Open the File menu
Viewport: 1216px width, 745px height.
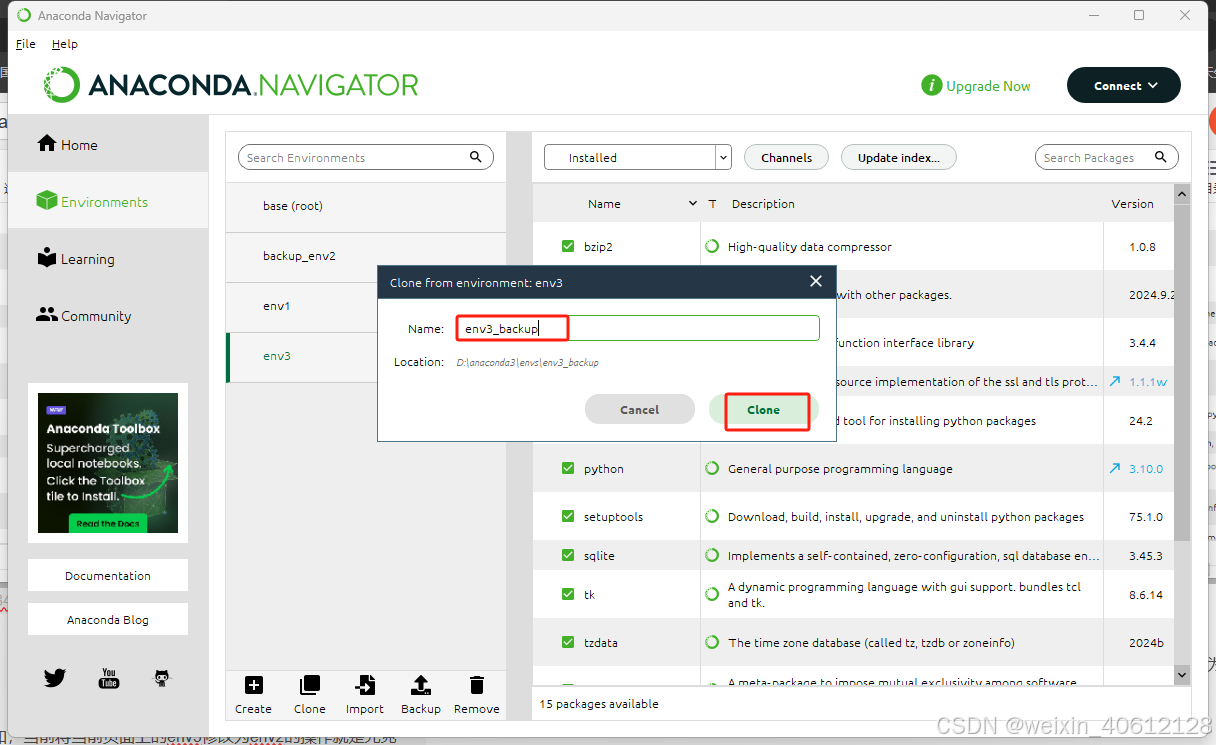click(26, 44)
